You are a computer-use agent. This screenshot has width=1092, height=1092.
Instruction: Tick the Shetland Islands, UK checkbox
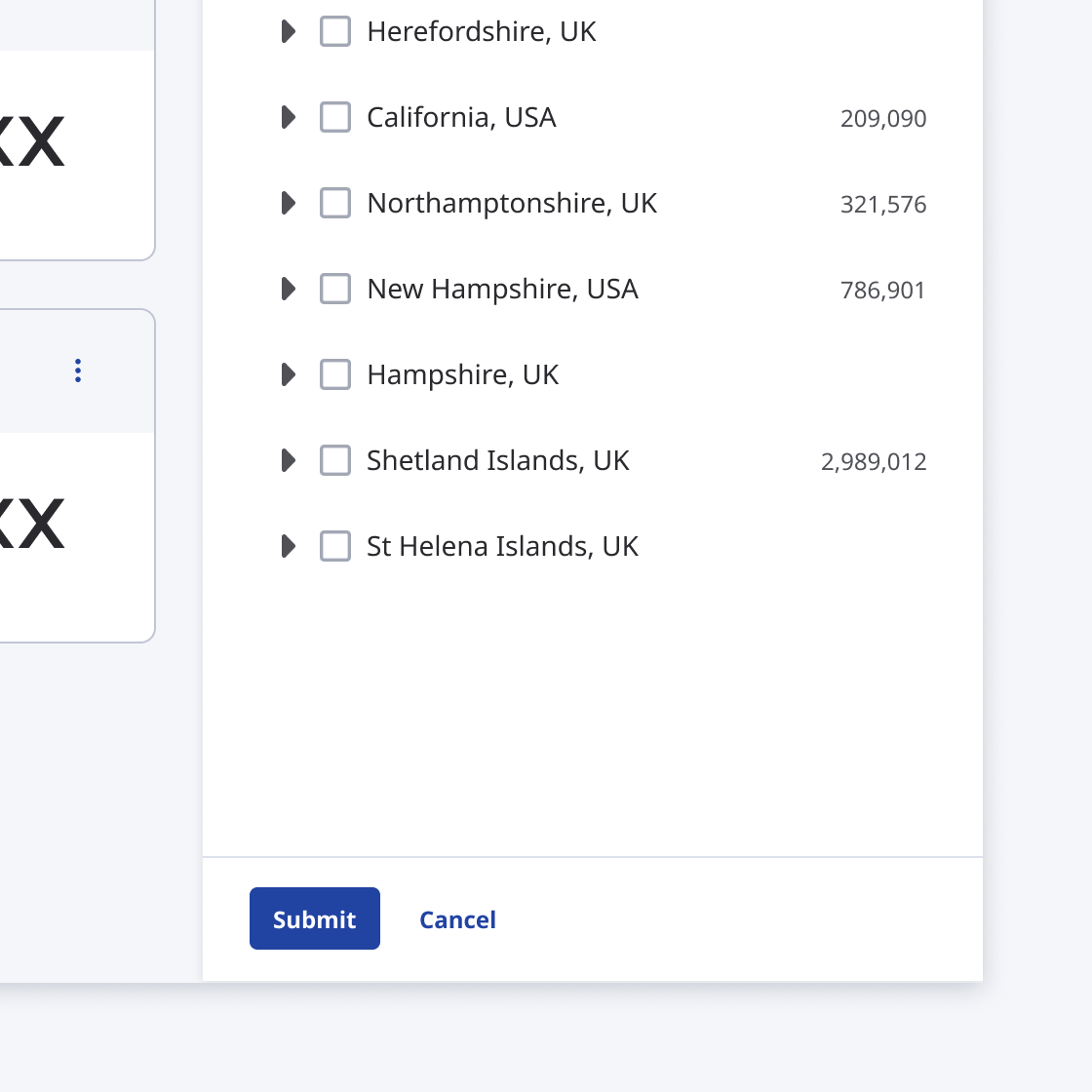point(335,460)
